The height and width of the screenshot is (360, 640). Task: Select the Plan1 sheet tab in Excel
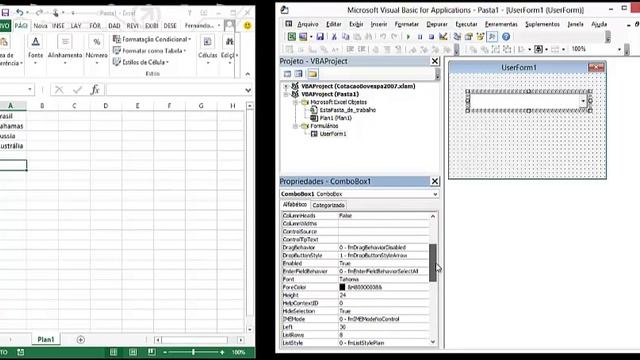click(x=46, y=340)
